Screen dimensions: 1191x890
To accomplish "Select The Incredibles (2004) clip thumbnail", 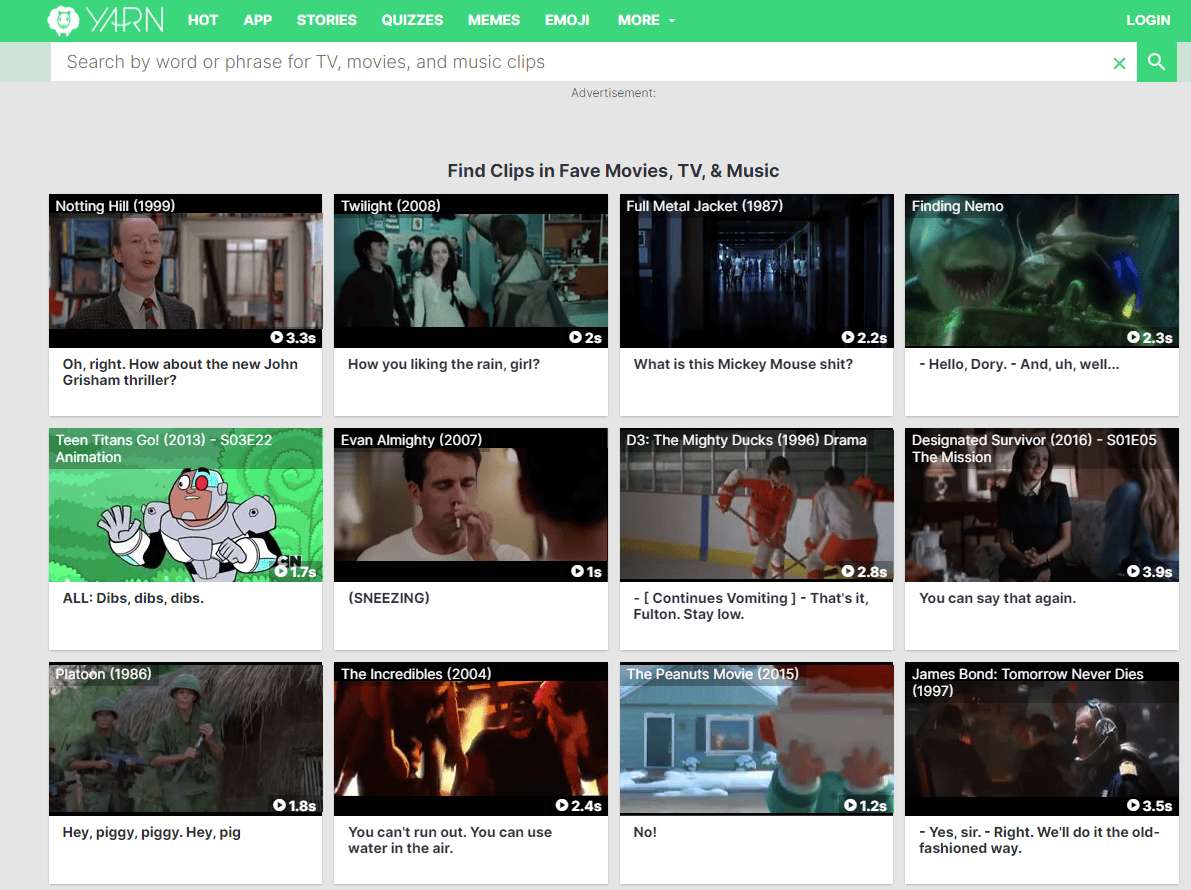I will pos(470,740).
